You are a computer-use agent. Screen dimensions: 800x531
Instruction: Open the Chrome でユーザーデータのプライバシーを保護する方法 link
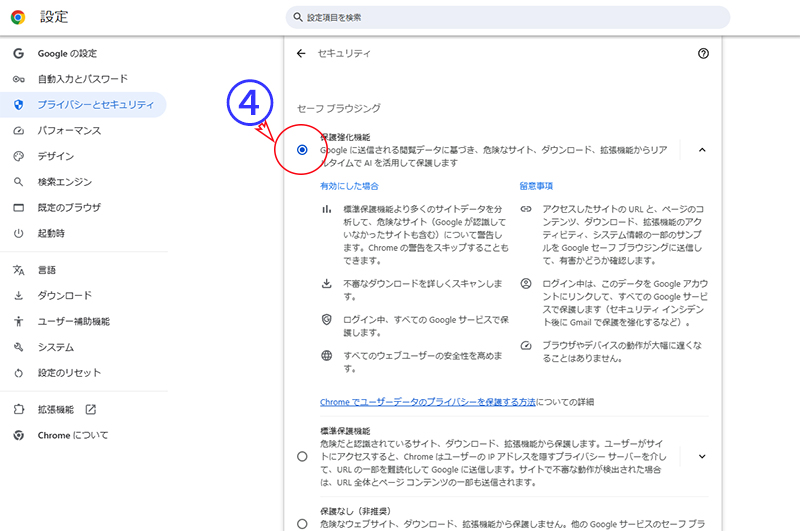(x=427, y=402)
